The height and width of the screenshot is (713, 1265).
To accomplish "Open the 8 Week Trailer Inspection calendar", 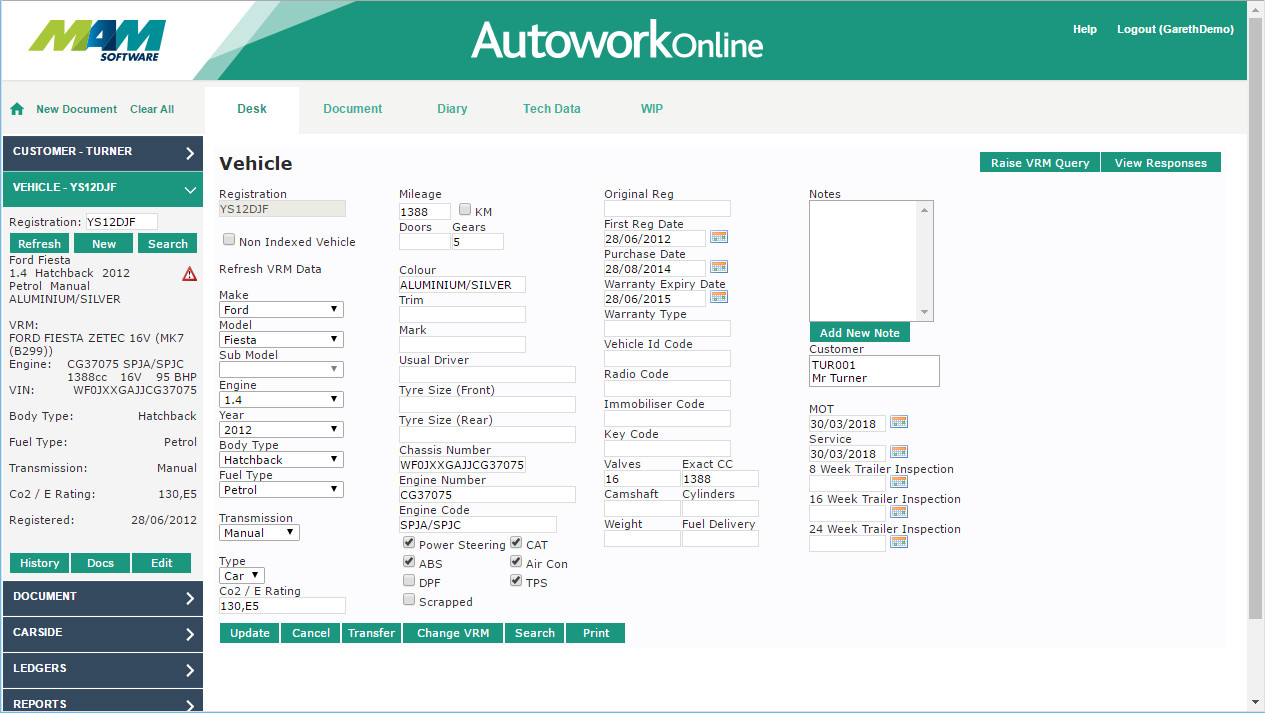I will point(898,483).
